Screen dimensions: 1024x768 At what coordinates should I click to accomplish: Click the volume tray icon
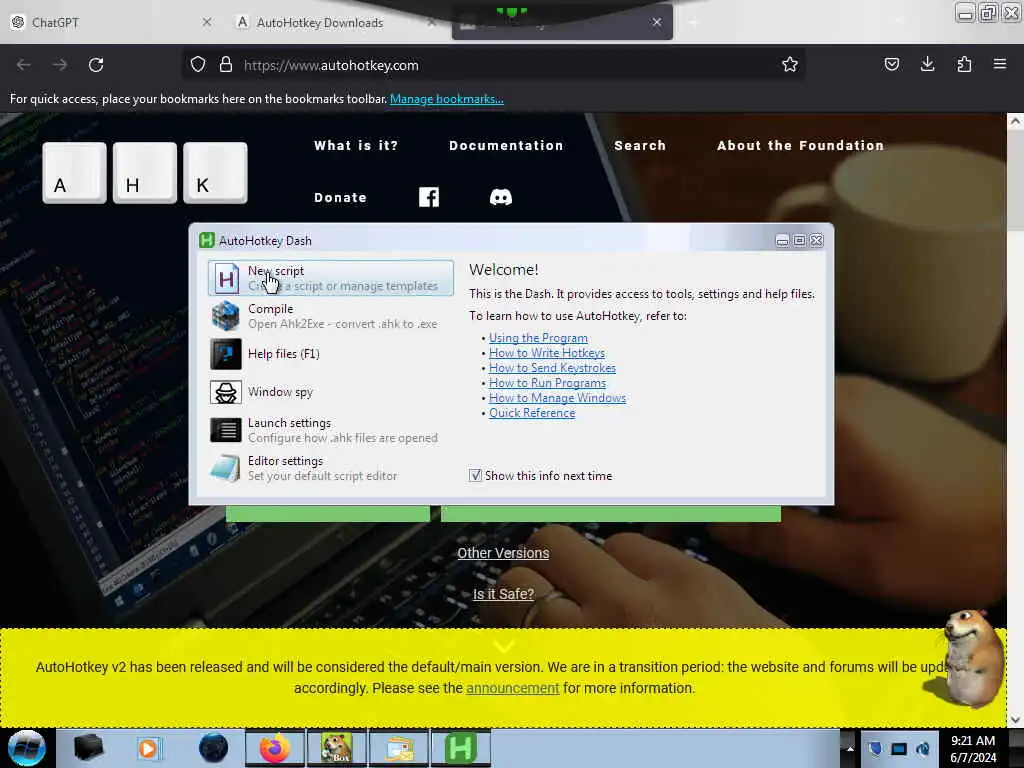923,749
